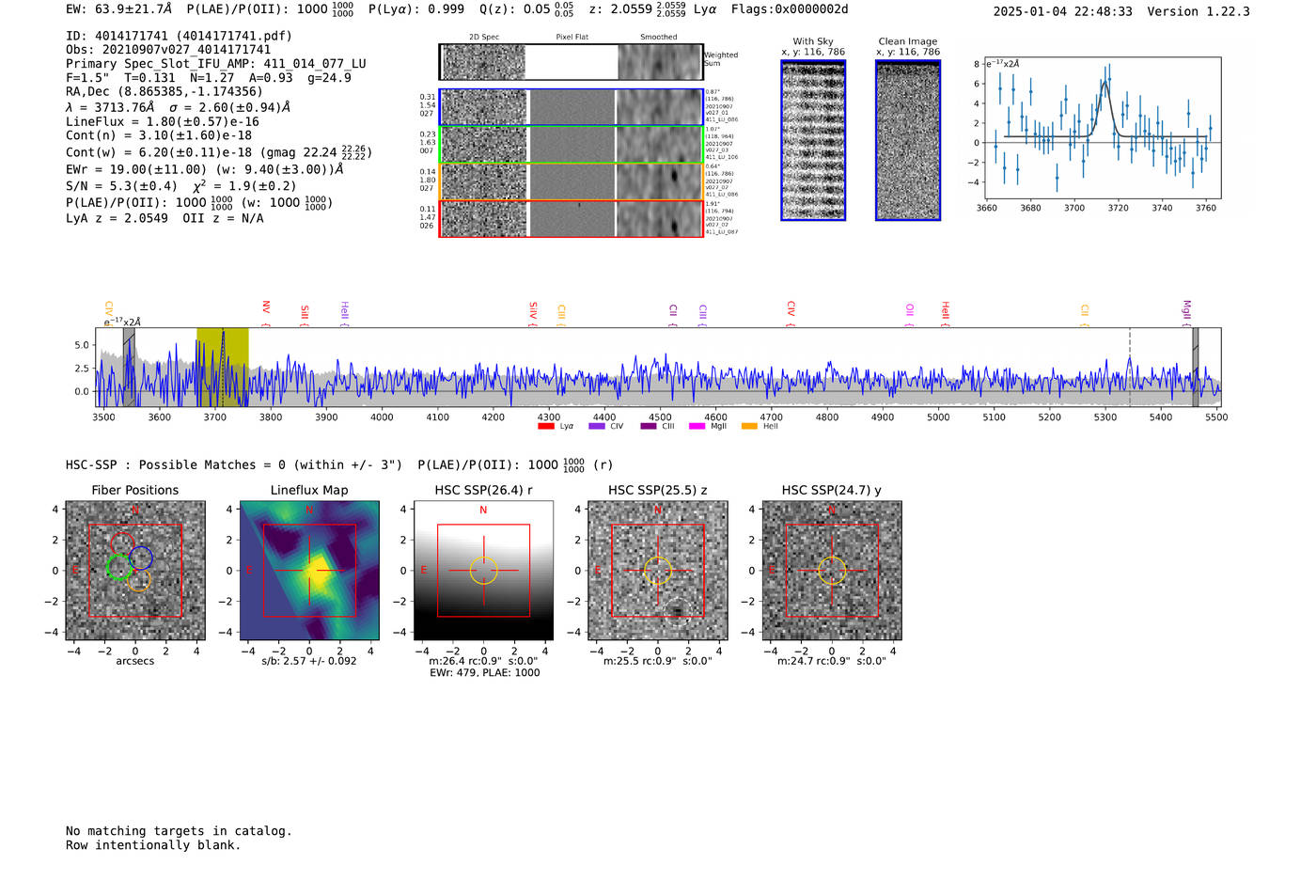The image size is (1316, 896).
Task: Click 'No matching targets in catalog.' text
Action: click(x=179, y=831)
